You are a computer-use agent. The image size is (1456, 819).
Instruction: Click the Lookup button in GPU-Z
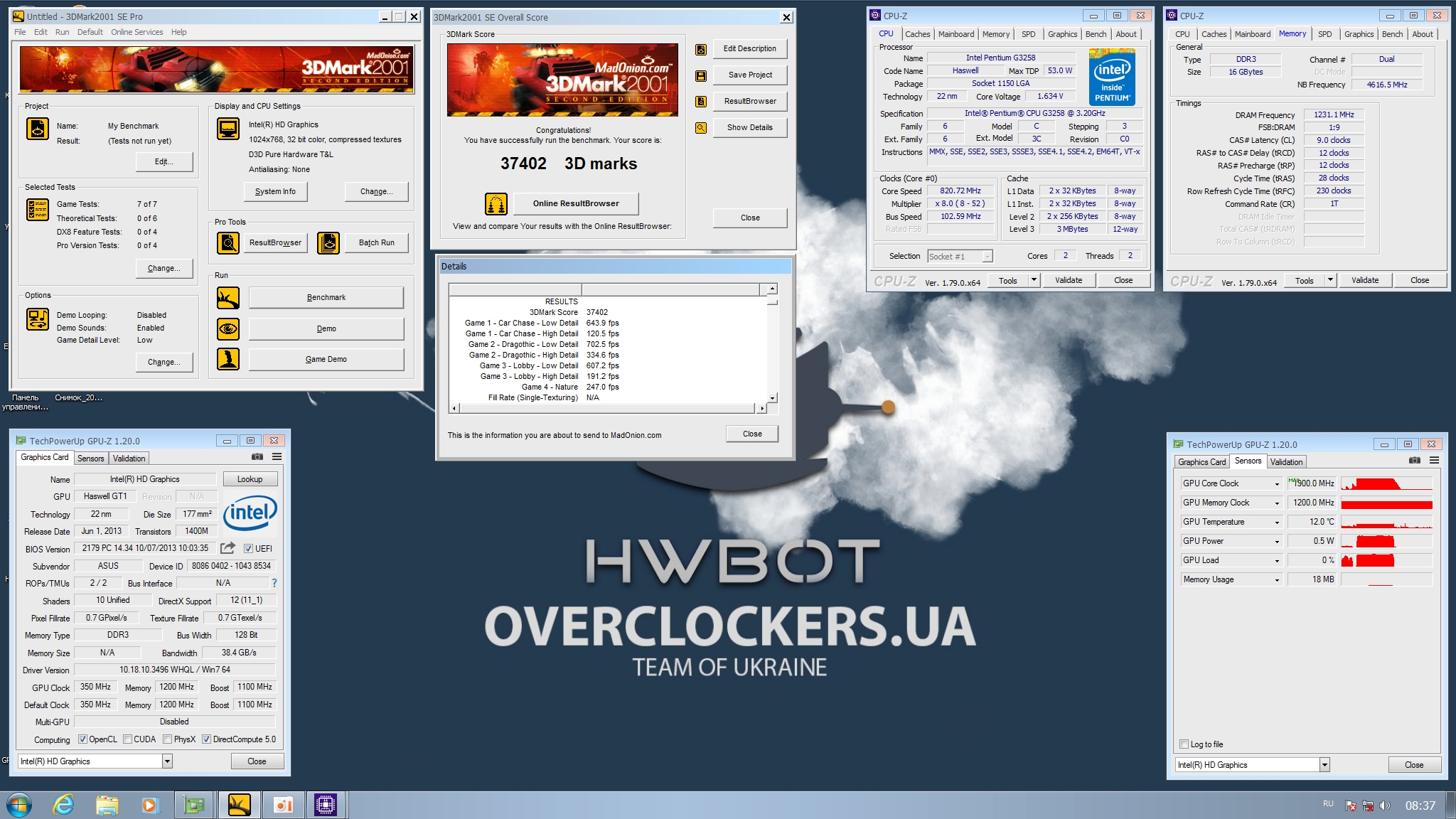tap(250, 479)
